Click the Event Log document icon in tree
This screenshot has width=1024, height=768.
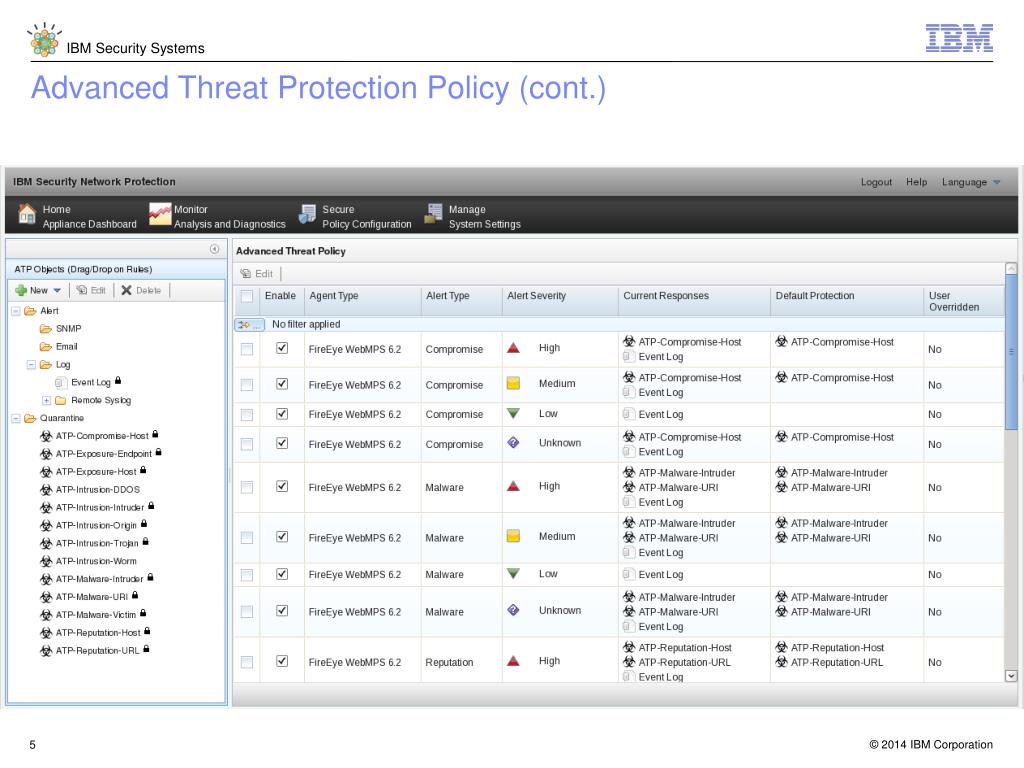click(x=61, y=383)
